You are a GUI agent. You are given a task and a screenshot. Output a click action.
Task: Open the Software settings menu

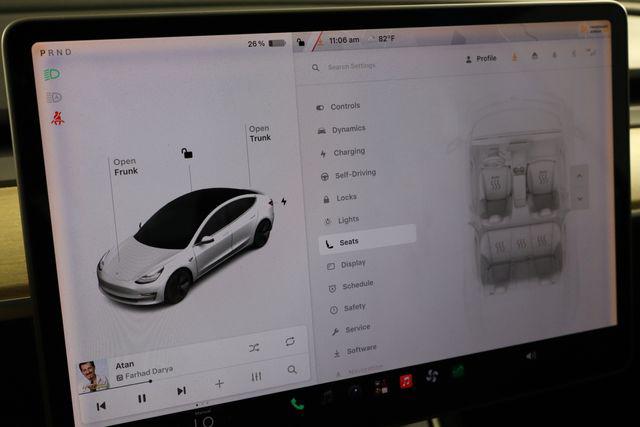[355, 351]
